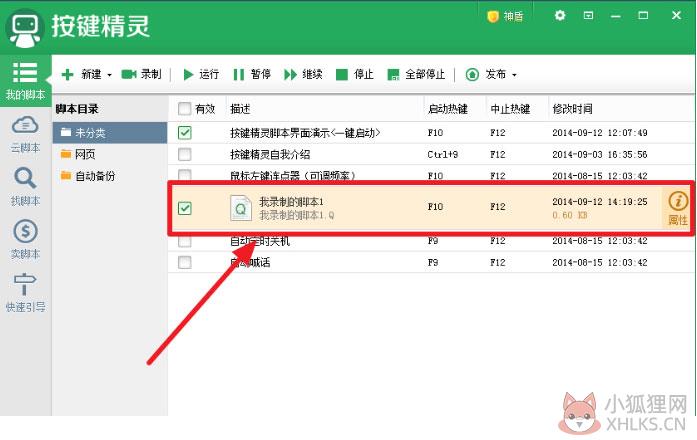Start recording with the 录制 button

141,74
